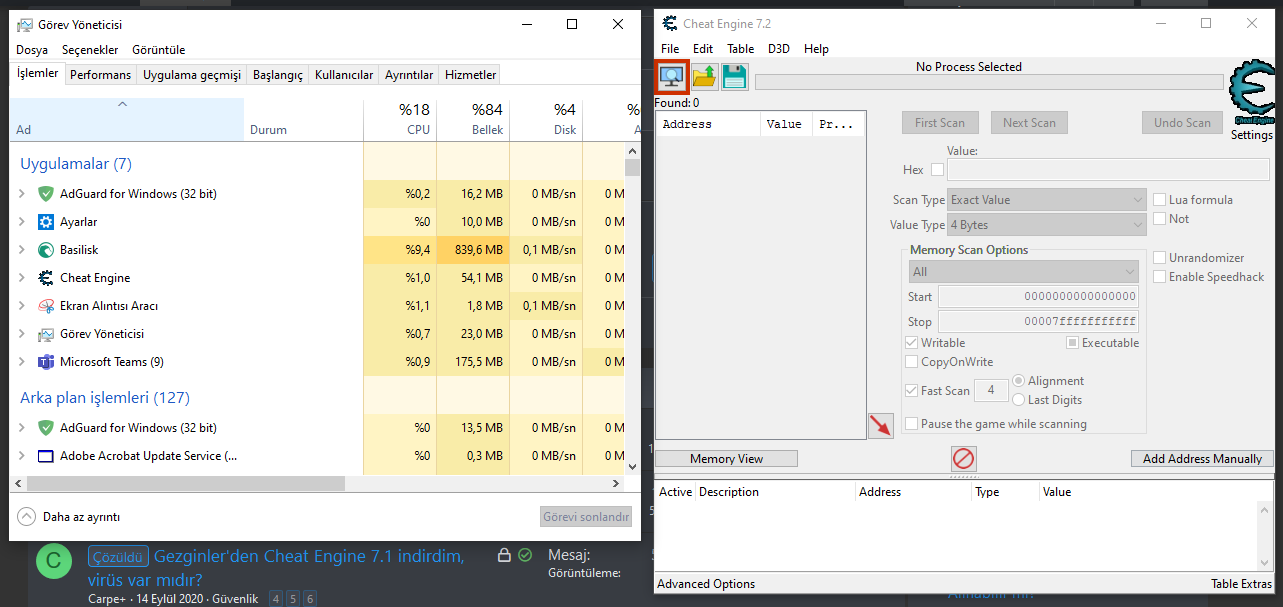The image size is (1283, 607).
Task: Click the Cheat Engine scan progress bar
Action: click(x=989, y=82)
